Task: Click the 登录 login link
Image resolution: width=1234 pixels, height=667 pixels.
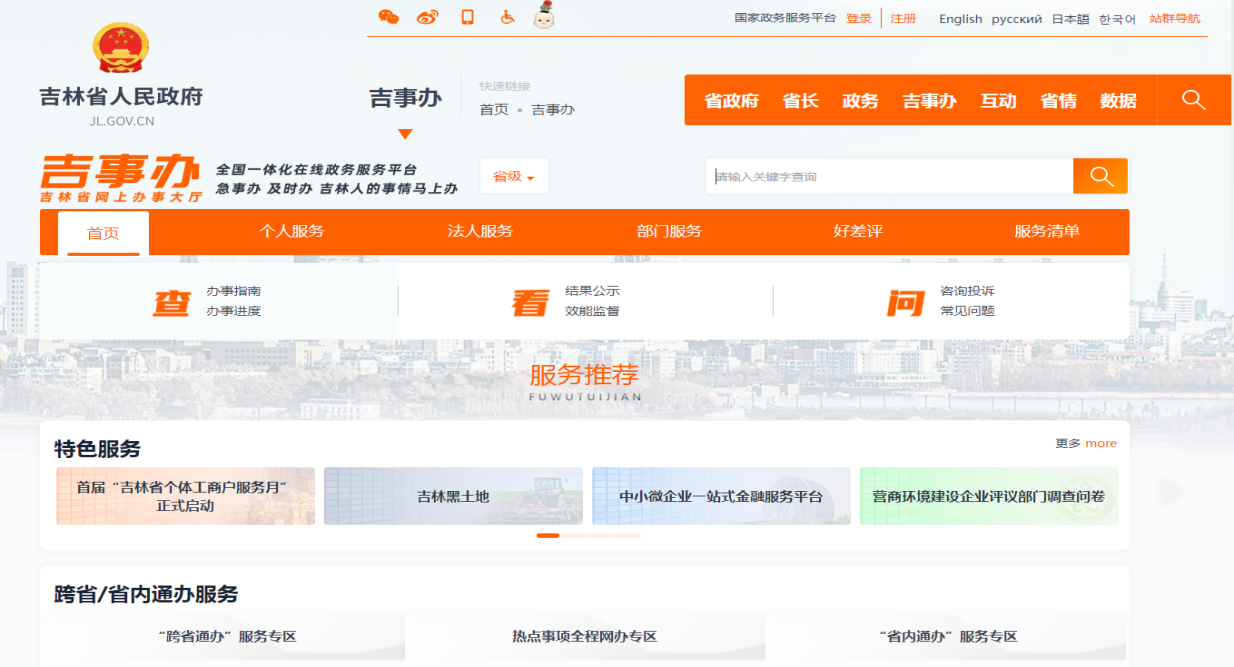Action: [x=858, y=19]
